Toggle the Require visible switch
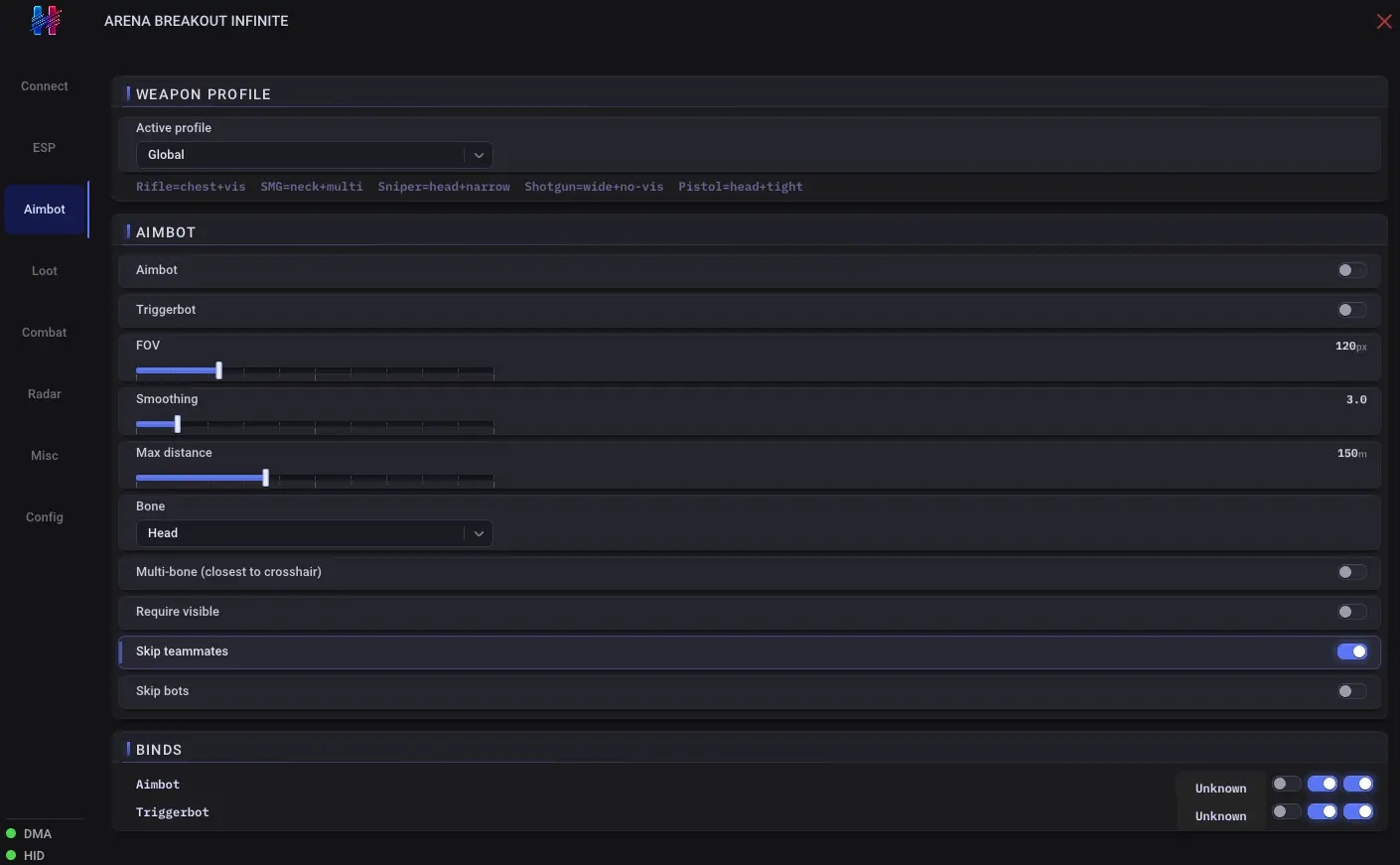 tap(1351, 612)
